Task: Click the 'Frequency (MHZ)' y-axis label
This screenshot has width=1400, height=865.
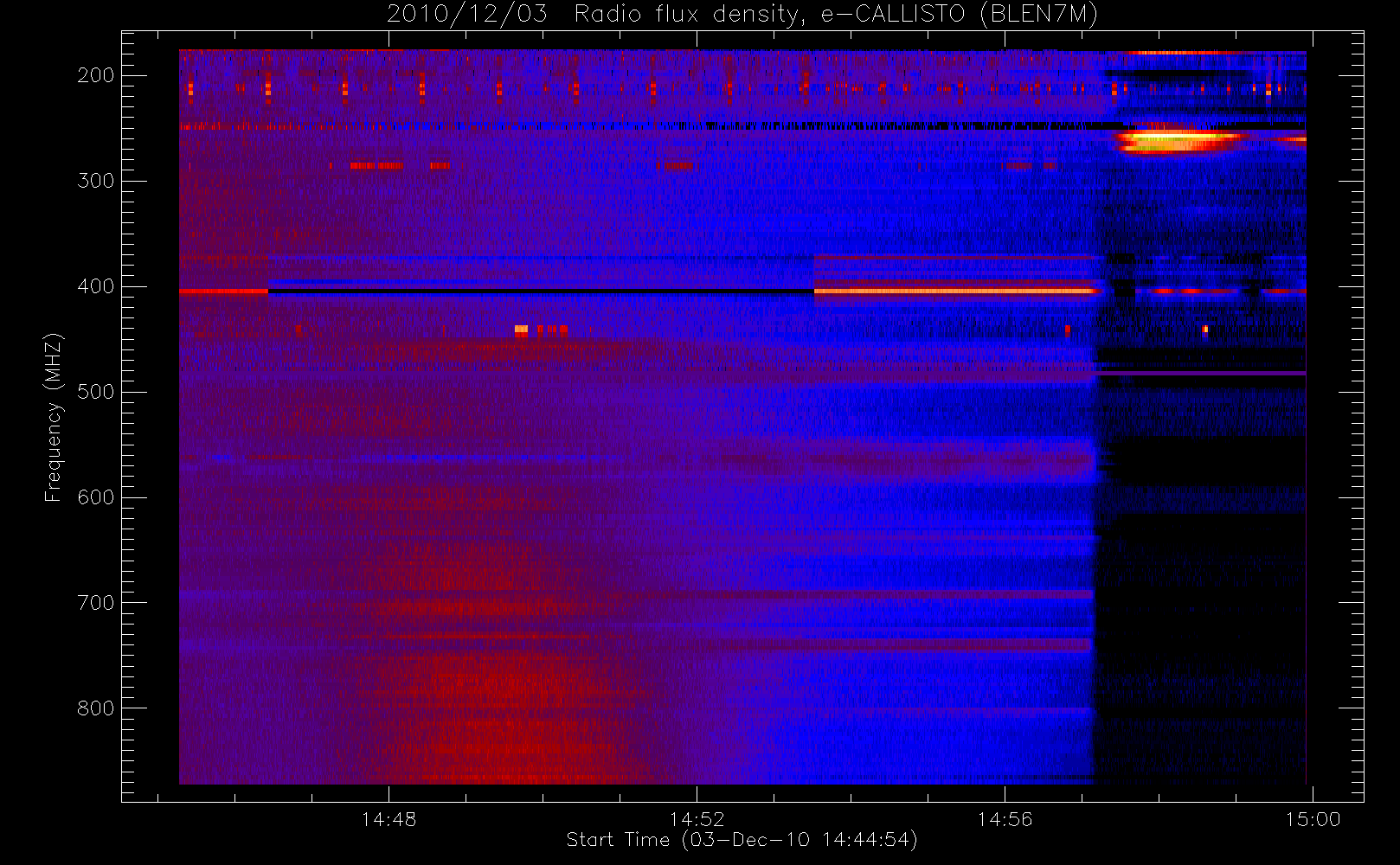Action: tap(53, 417)
